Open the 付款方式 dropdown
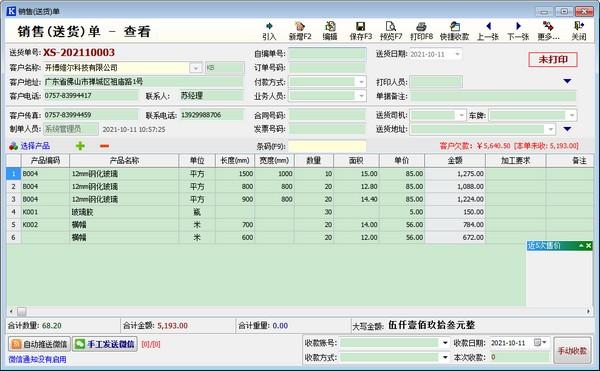Image resolution: width=600 pixels, height=371 pixels. pos(361,82)
